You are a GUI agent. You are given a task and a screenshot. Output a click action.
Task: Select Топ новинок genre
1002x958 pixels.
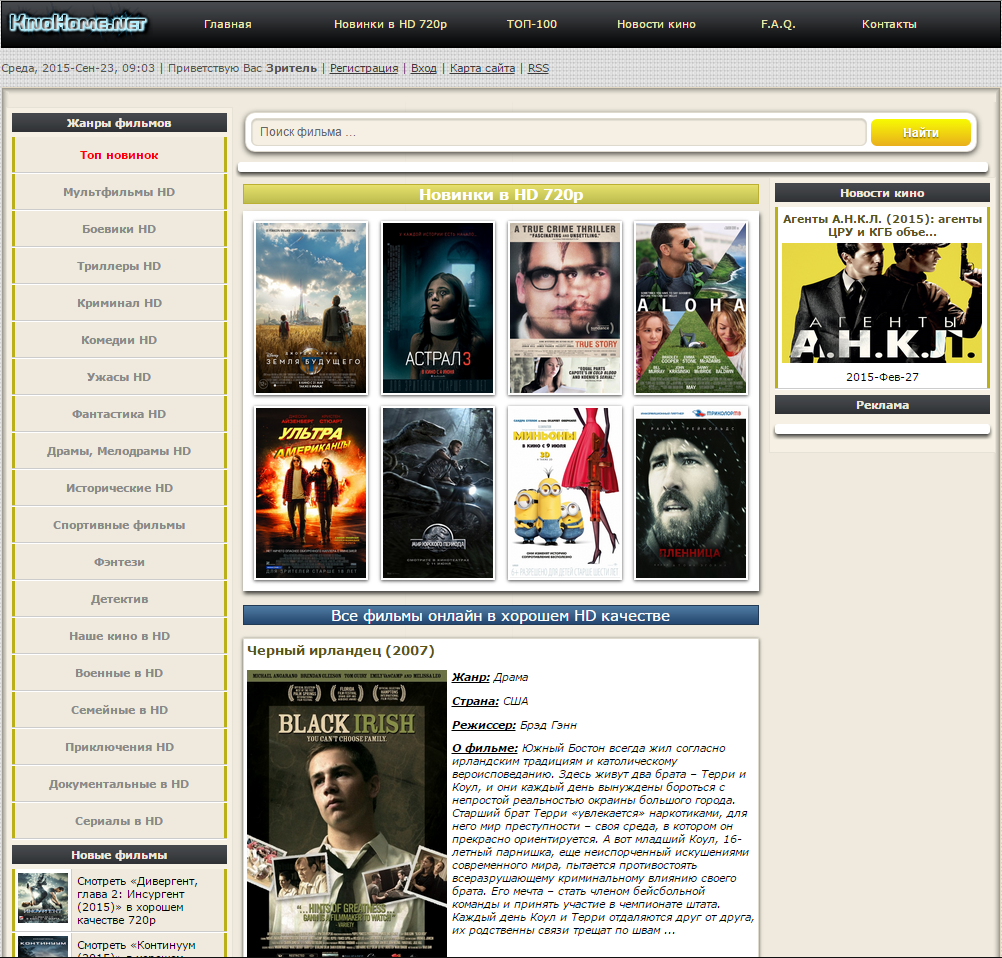click(x=119, y=155)
